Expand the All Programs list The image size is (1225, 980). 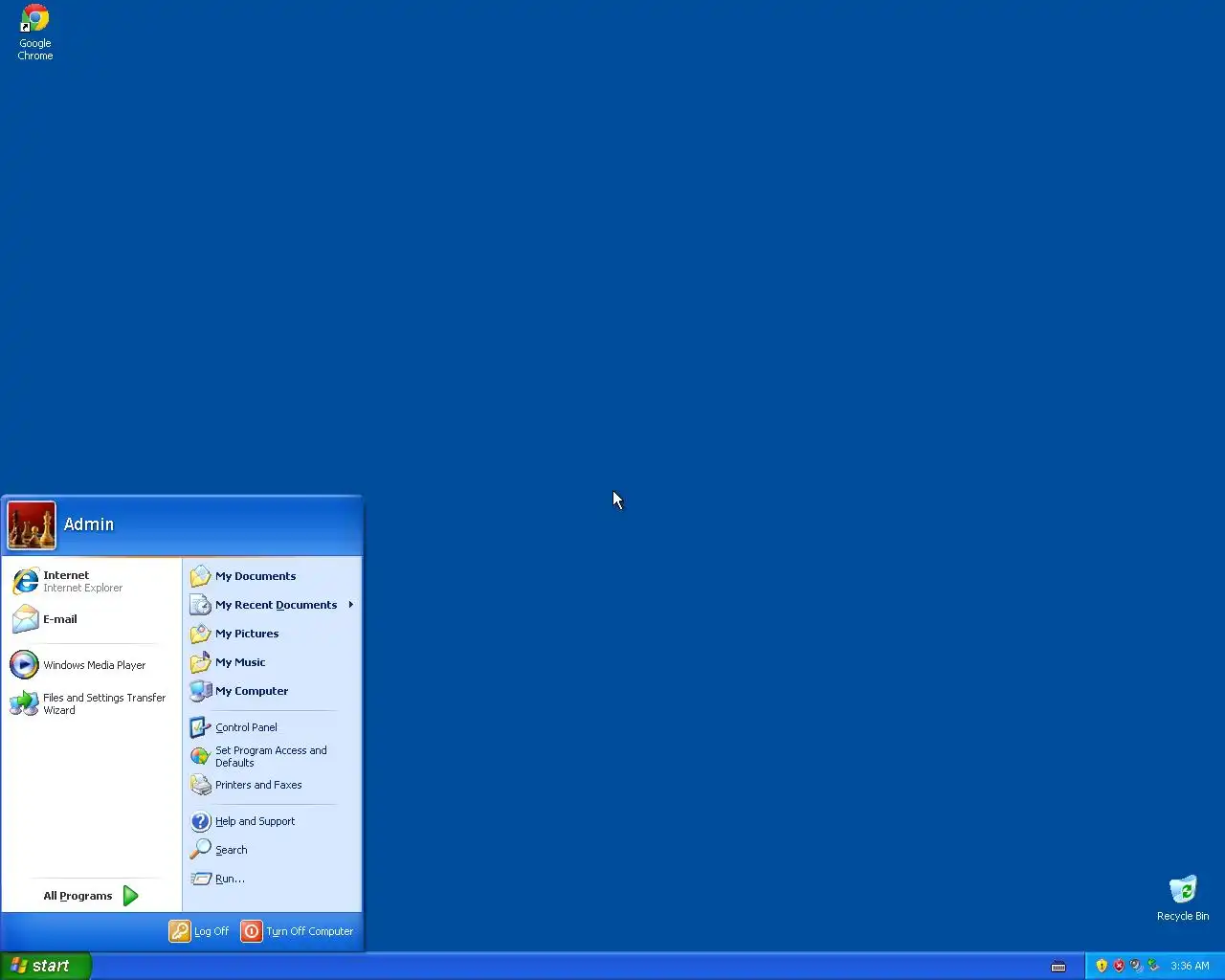click(91, 896)
